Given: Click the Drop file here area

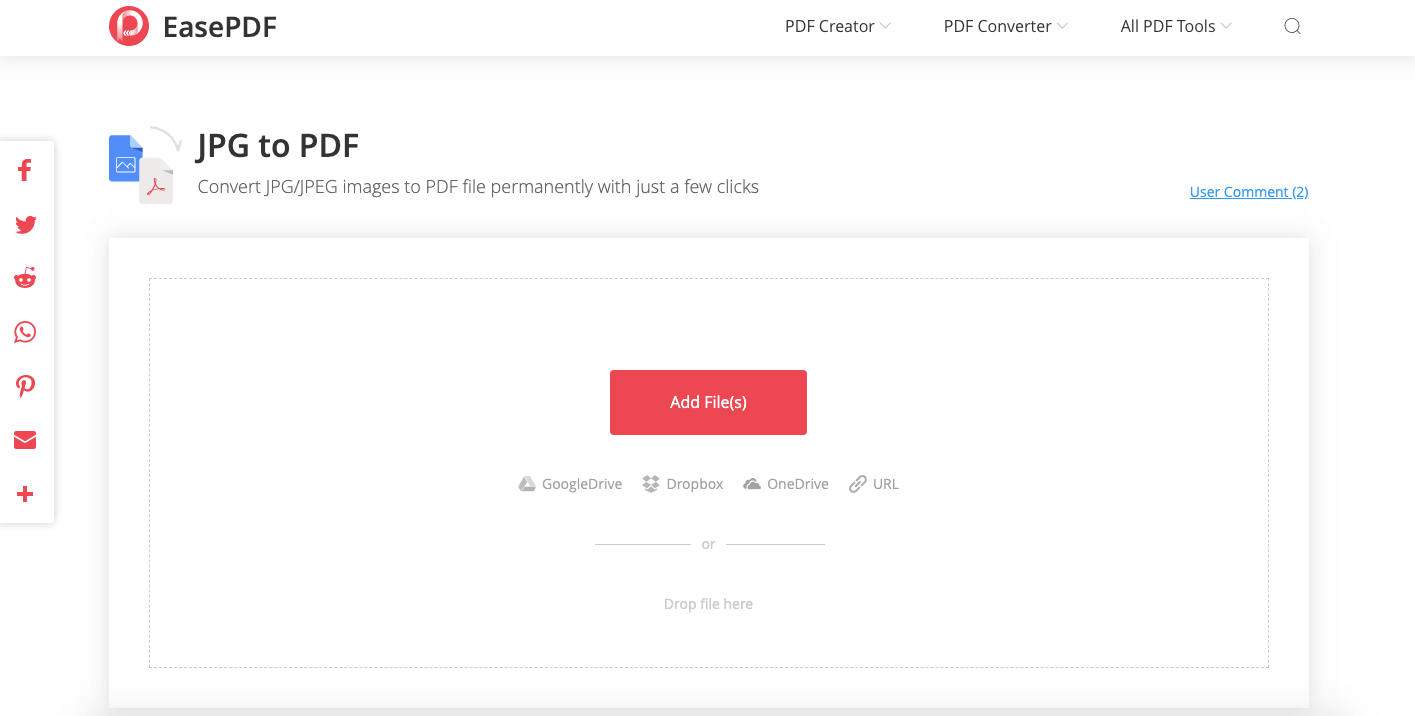Looking at the screenshot, I should [x=708, y=604].
